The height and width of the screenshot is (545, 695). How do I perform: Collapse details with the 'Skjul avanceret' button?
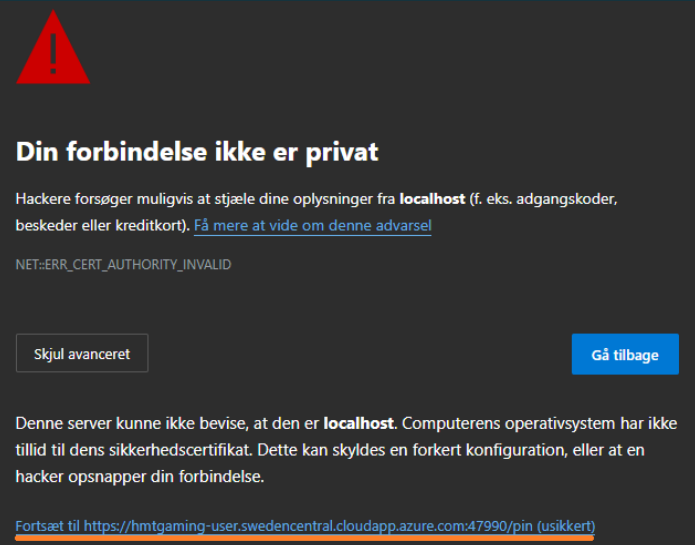point(82,353)
